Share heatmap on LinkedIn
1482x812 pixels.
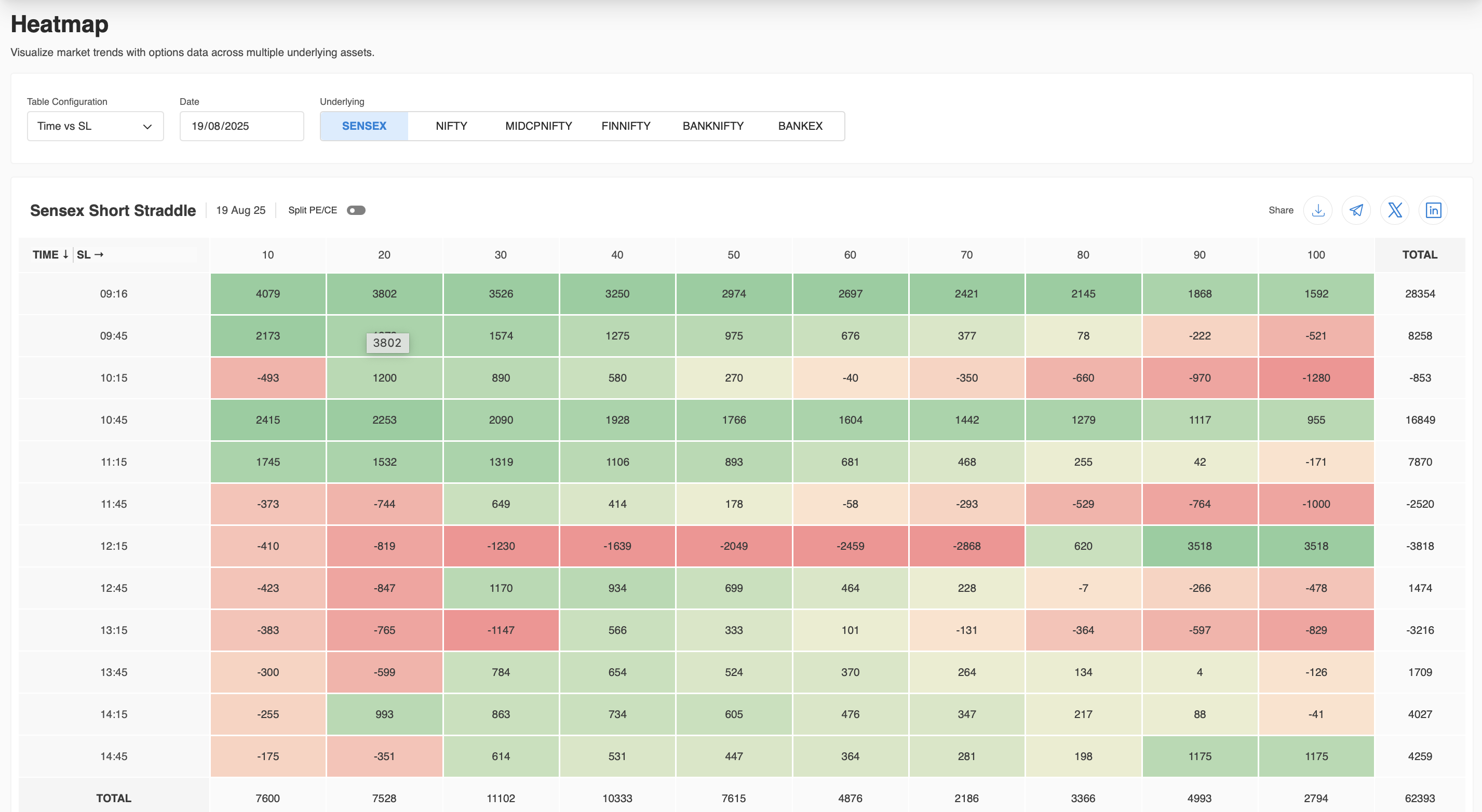(1433, 210)
